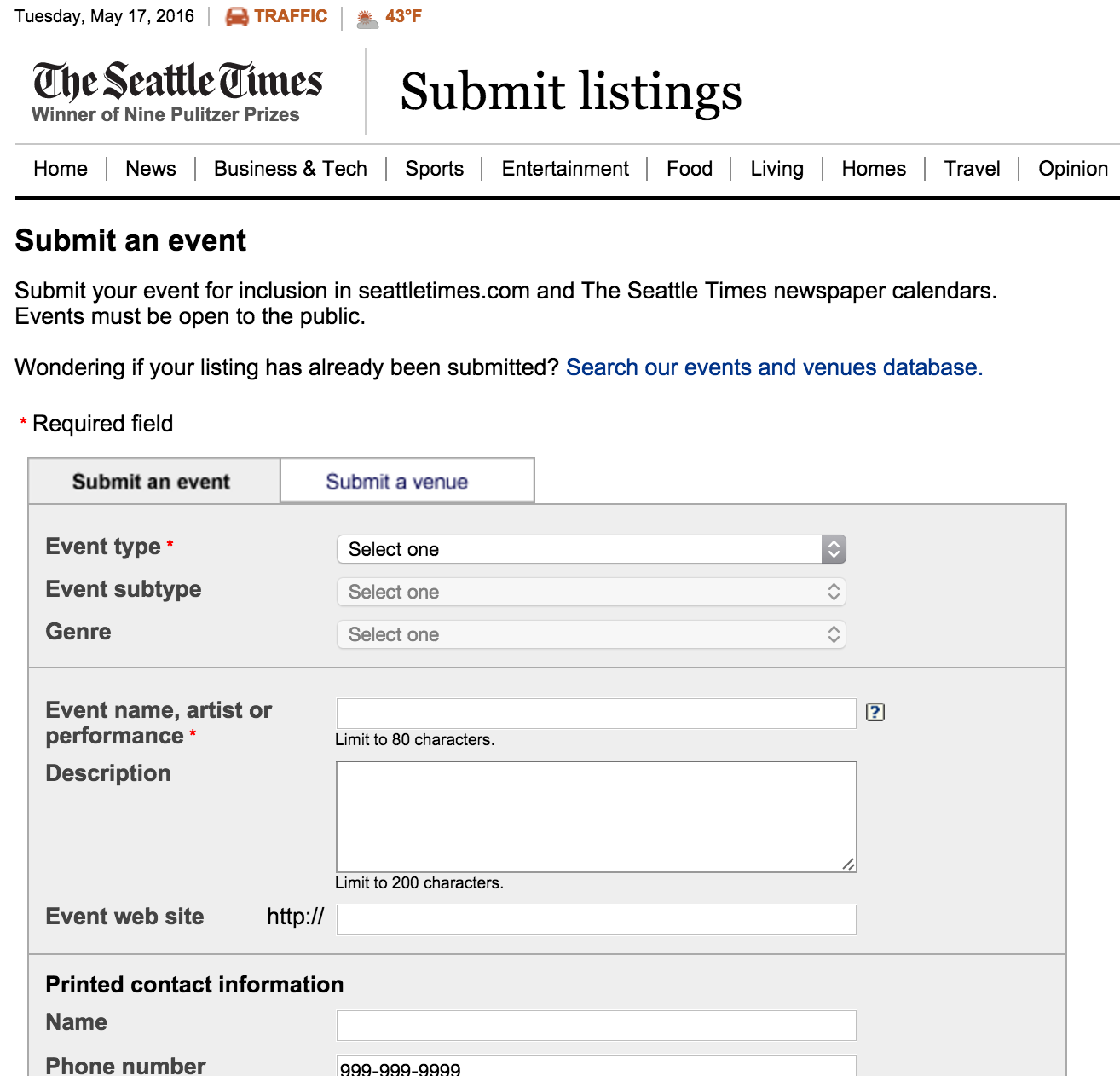The height and width of the screenshot is (1076, 1120).
Task: Click the Search our events and venues database link
Action: [x=774, y=367]
